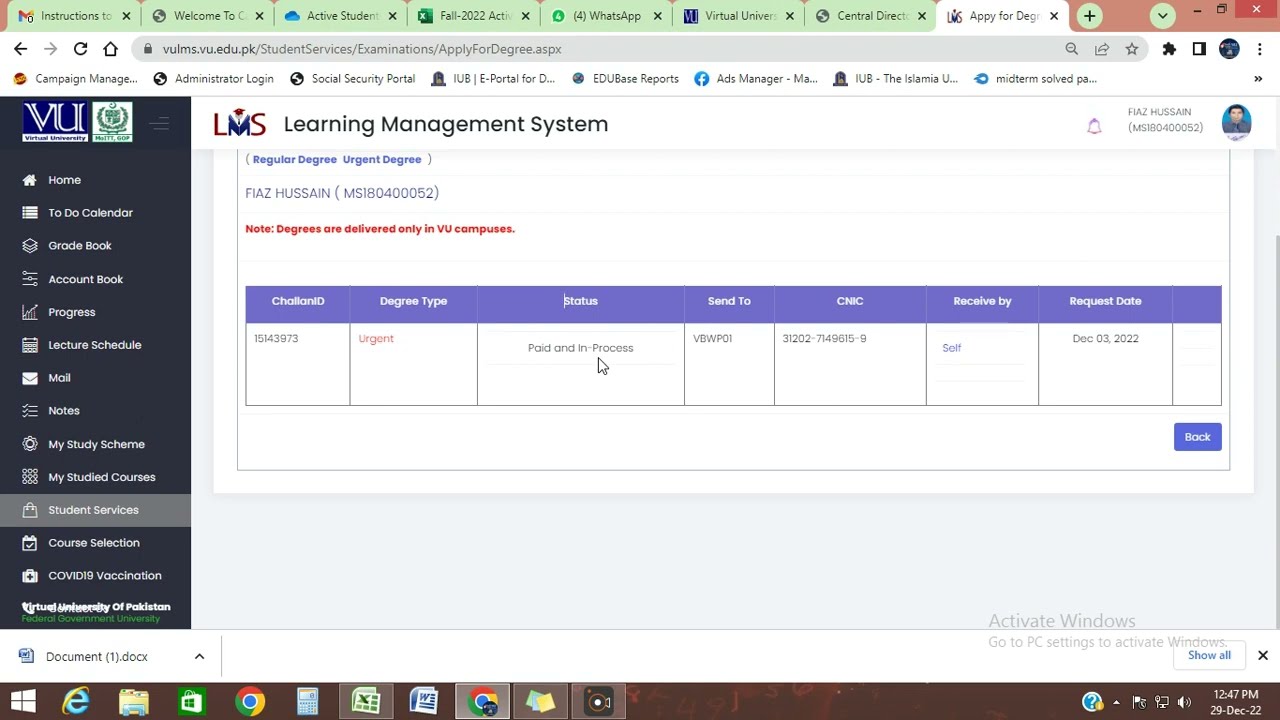The width and height of the screenshot is (1280, 720).
Task: Open Chrome three-dot menu
Action: pos(1260,49)
